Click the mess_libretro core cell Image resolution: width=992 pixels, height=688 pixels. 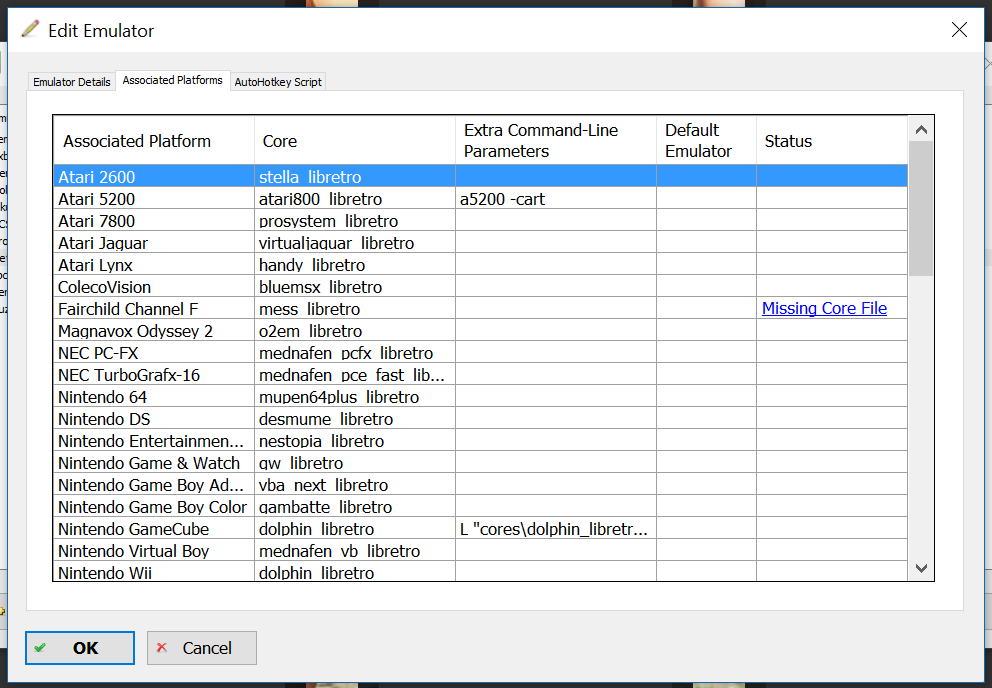(x=355, y=308)
